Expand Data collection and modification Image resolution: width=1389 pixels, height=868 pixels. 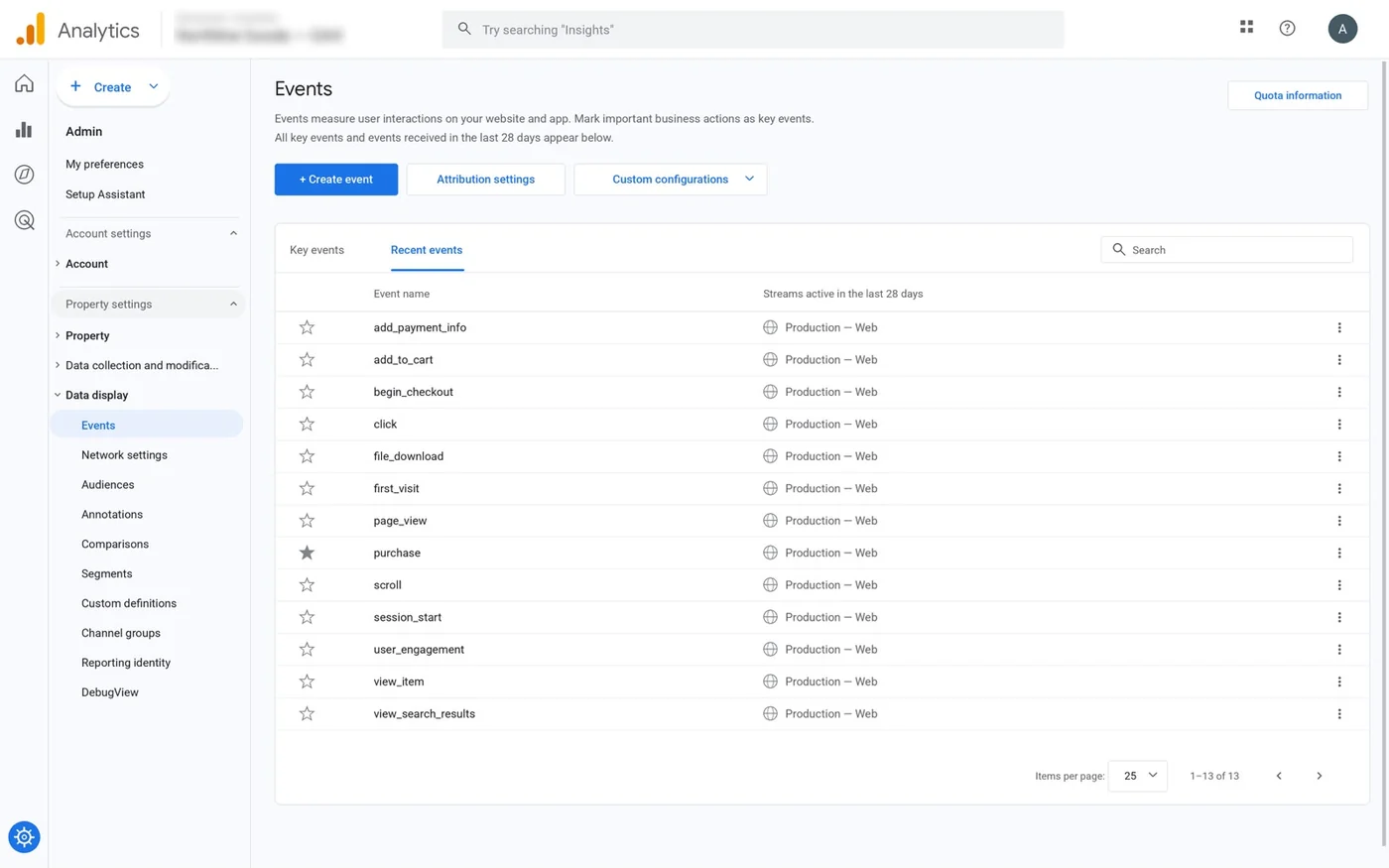[58, 365]
